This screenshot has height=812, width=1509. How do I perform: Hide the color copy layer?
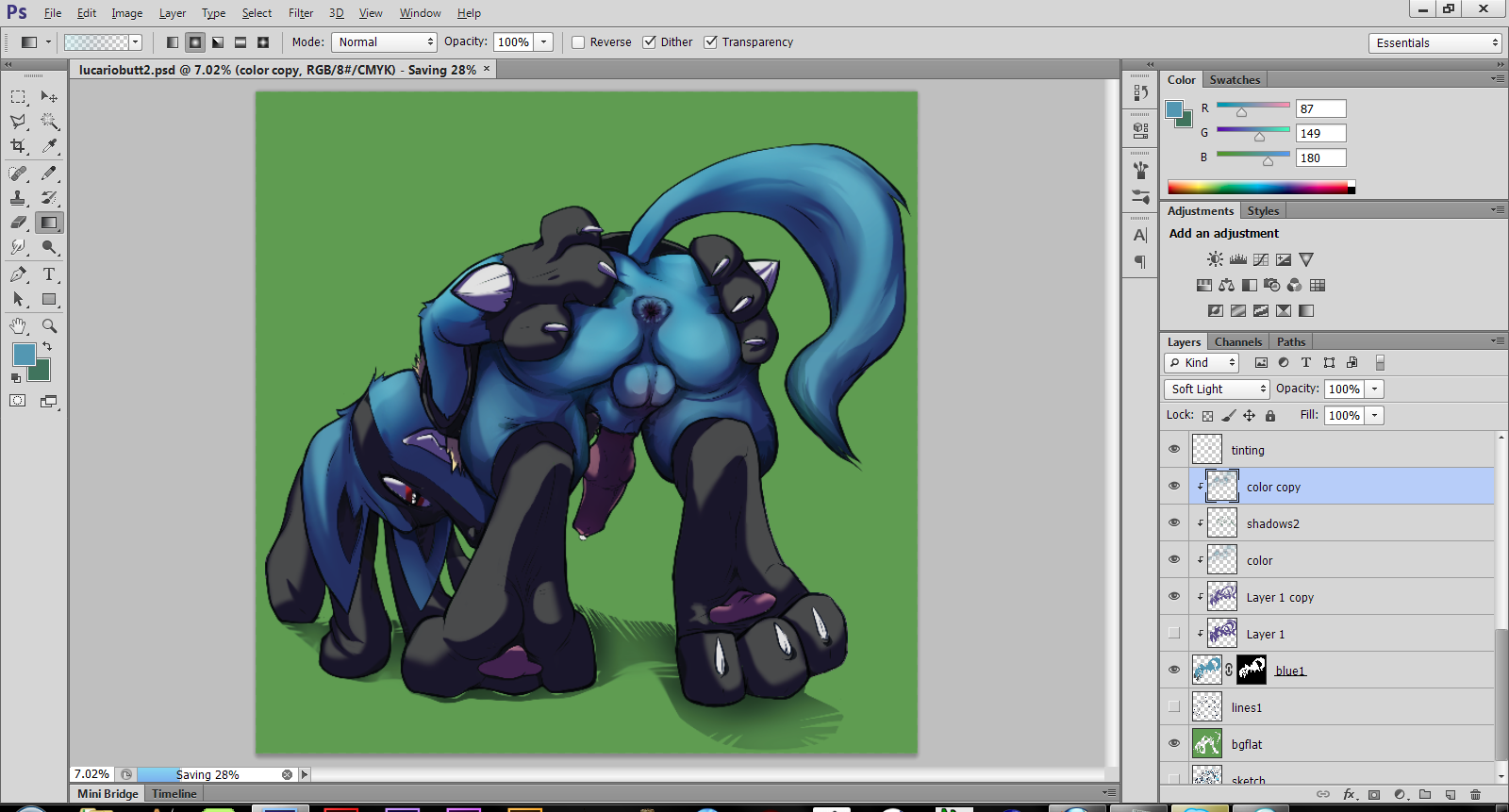coord(1174,487)
